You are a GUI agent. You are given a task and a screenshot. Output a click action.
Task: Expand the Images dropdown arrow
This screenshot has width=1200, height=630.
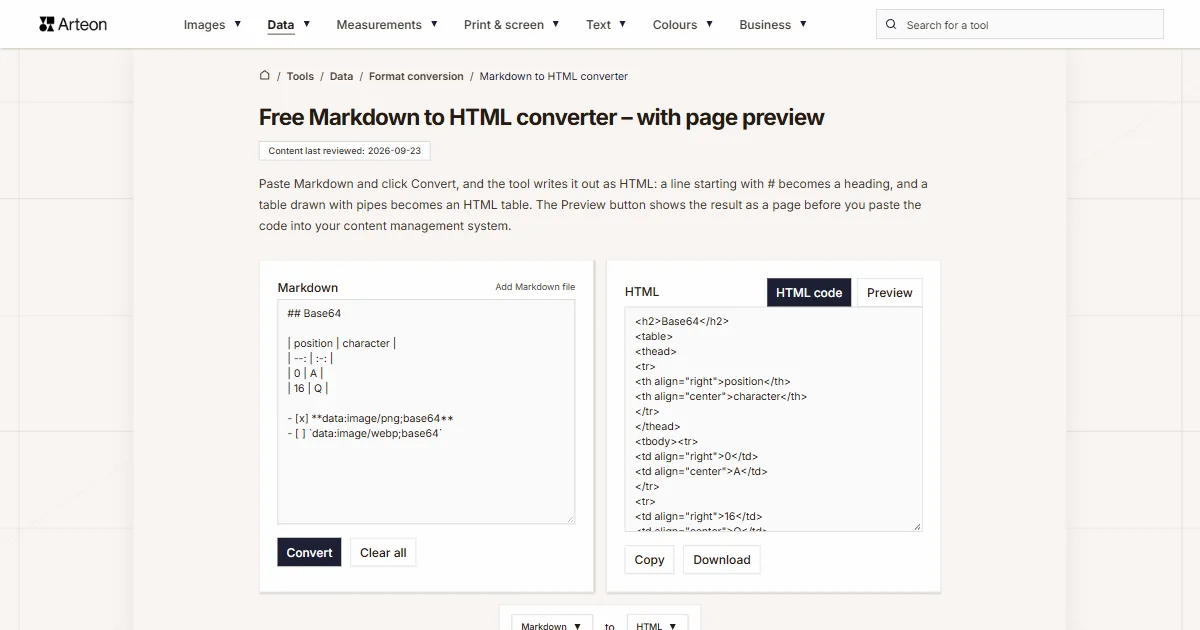coord(237,24)
